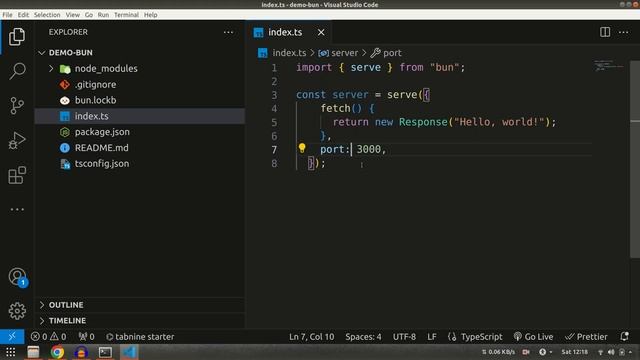This screenshot has width=640, height=360.
Task: Show additional views ellipsis in activity bar
Action: [x=17, y=209]
